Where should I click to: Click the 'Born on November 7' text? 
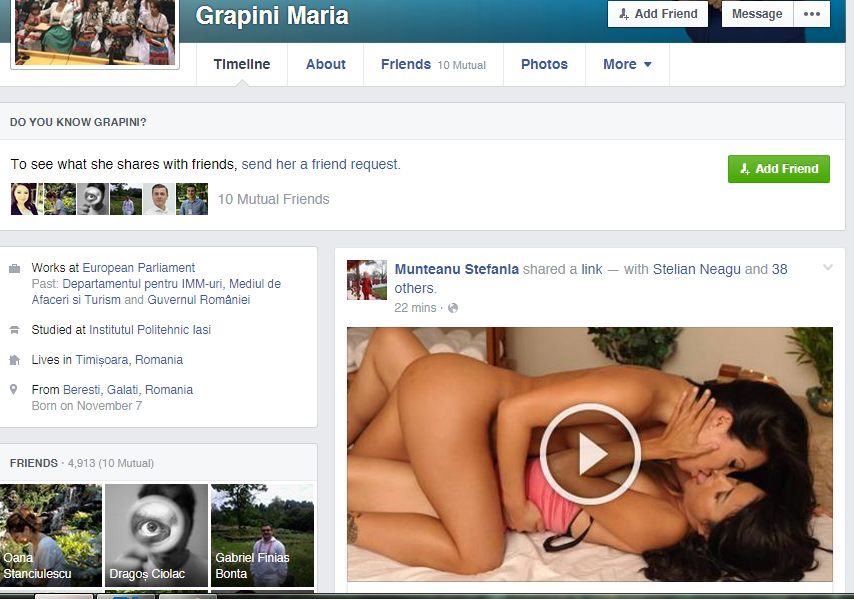[87, 406]
